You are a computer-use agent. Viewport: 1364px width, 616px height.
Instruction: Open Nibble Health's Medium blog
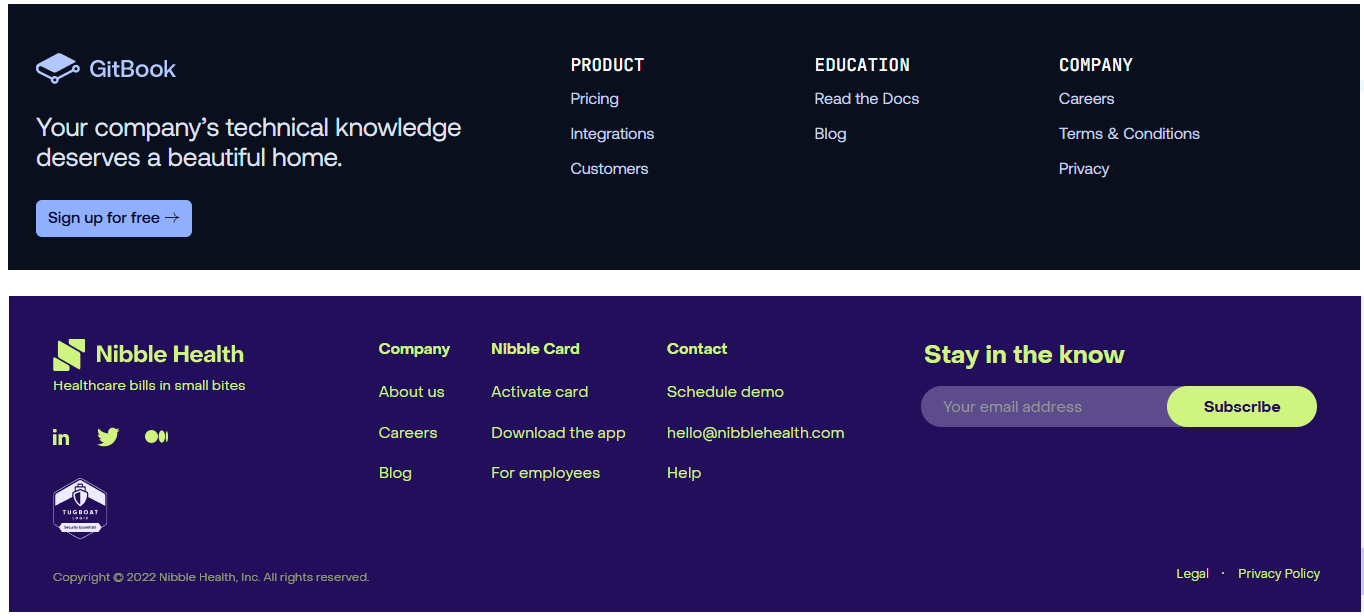(x=156, y=436)
